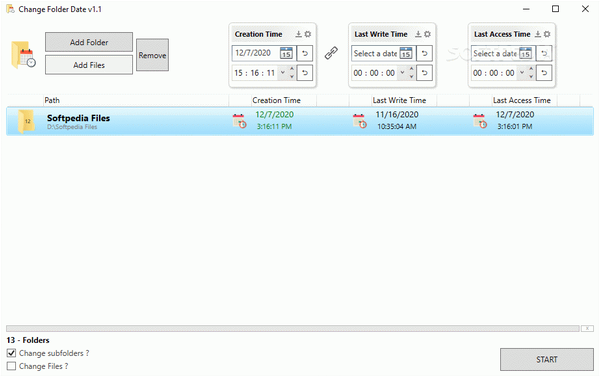This screenshot has height=377, width=600.
Task: Click the START button
Action: click(547, 359)
